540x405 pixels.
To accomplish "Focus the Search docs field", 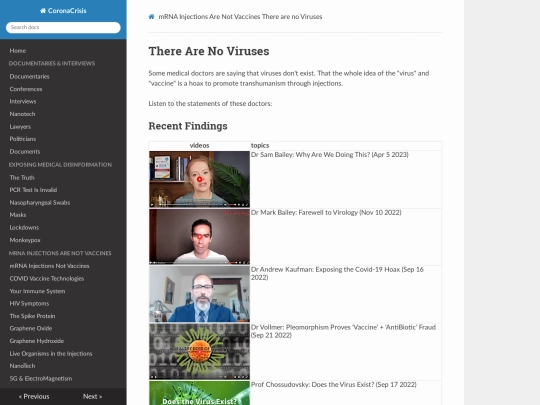I will [x=63, y=28].
